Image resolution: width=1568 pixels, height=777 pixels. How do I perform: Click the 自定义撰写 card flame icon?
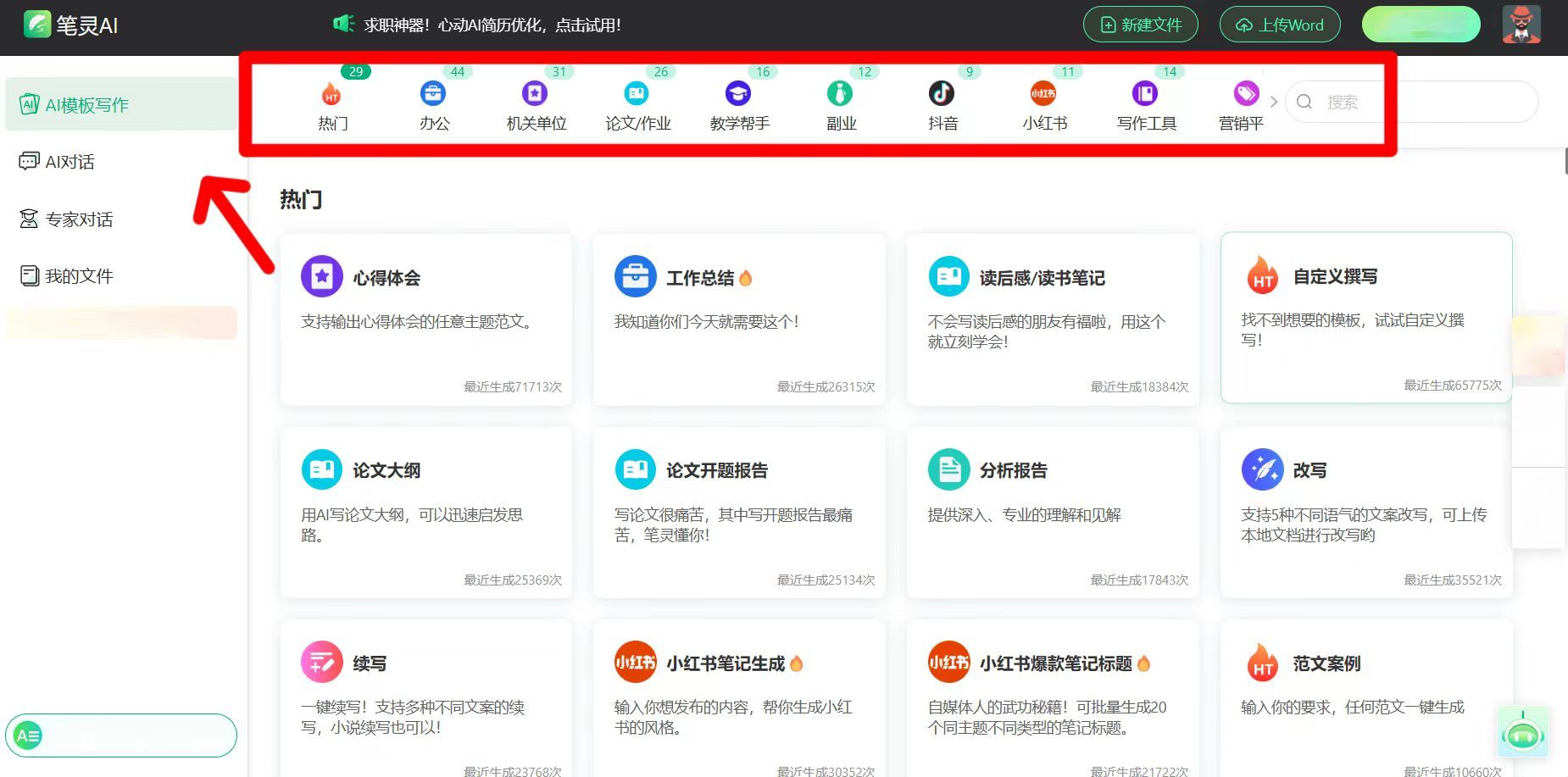click(1263, 275)
